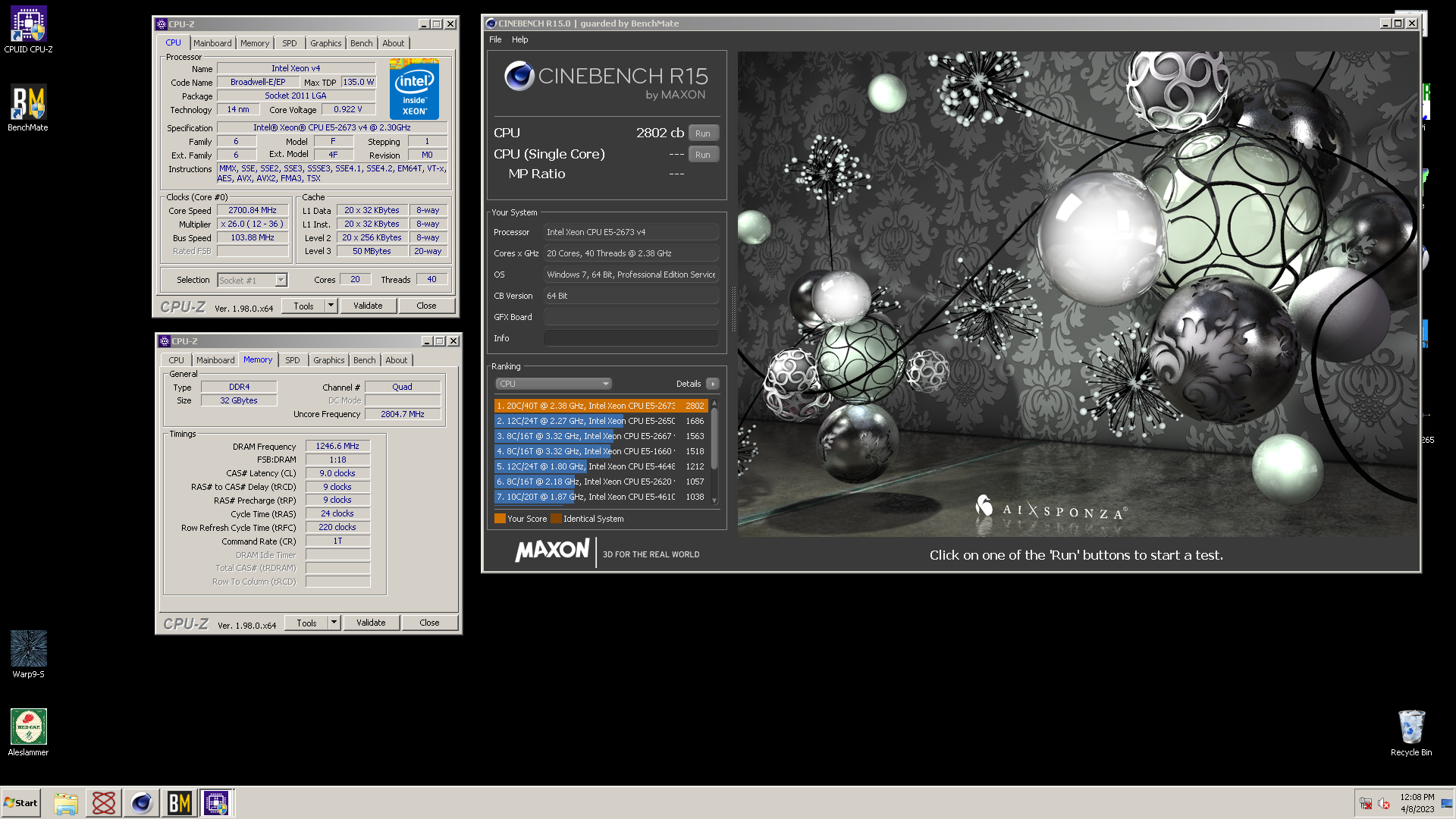This screenshot has height=819, width=1456.
Task: Select ranking entry 5 with score 1212
Action: [601, 466]
